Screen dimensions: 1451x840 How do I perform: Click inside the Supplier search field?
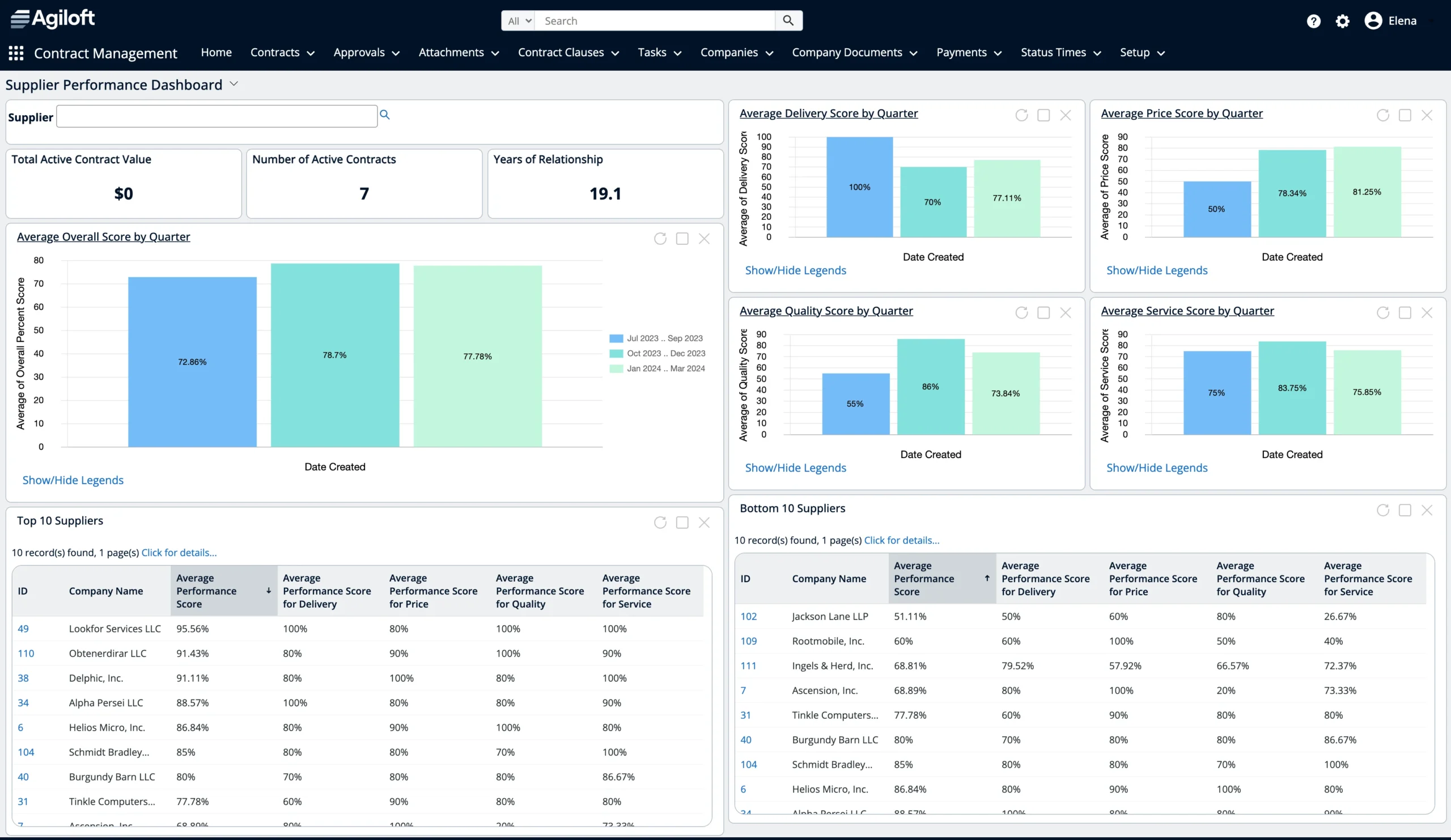(x=216, y=116)
